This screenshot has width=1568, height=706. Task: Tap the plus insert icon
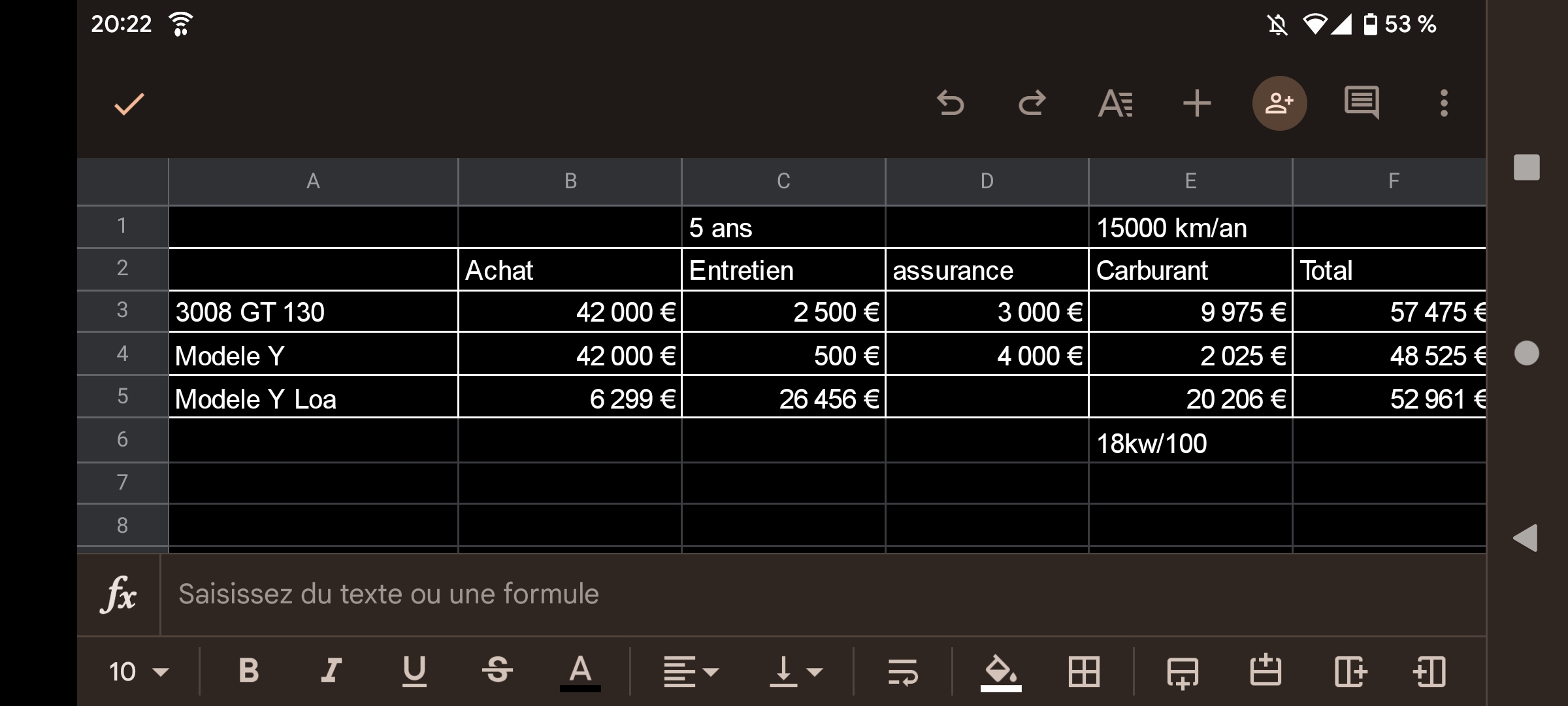pyautogui.click(x=1197, y=103)
